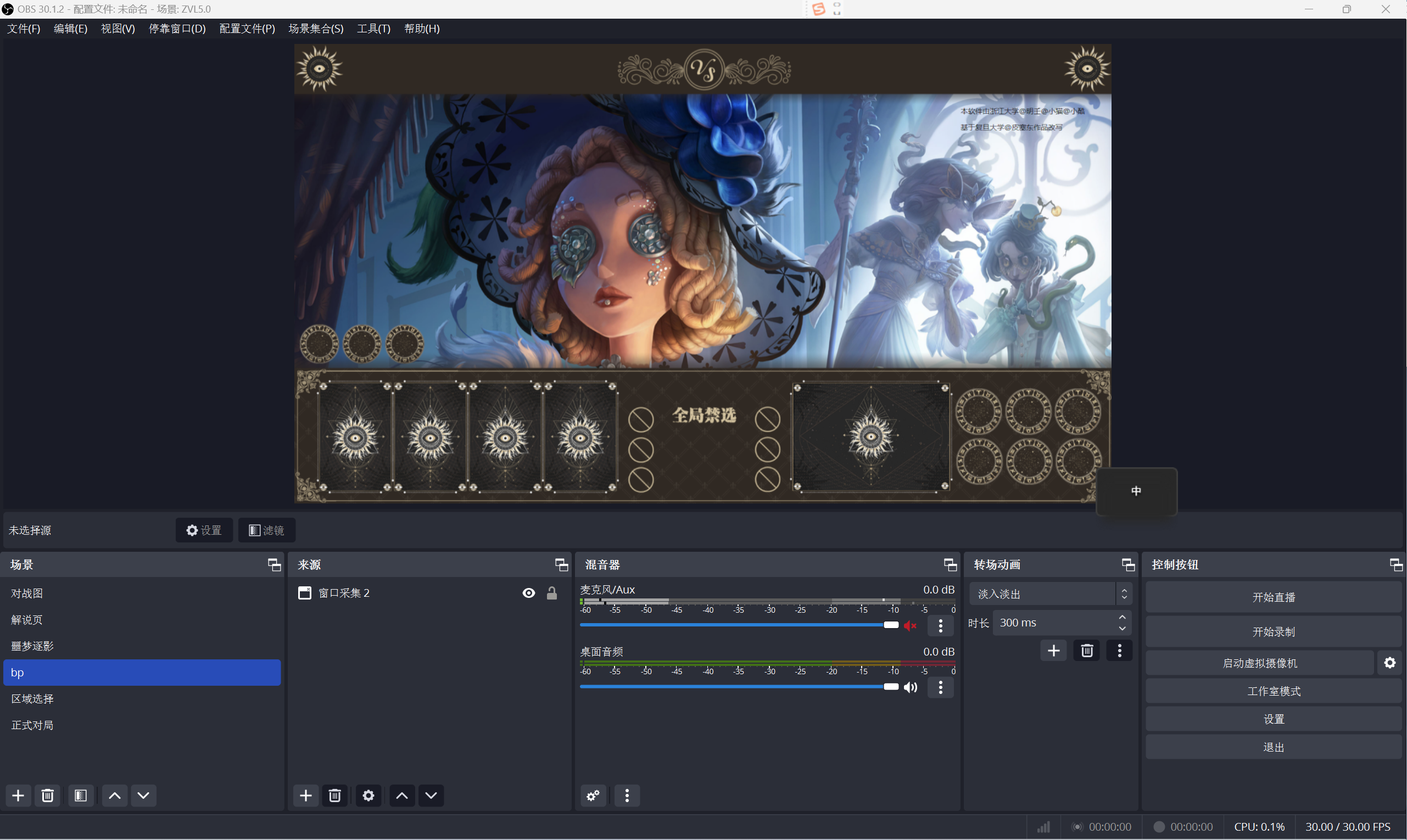1407x840 pixels.
Task: Increase transition duration with up arrow
Action: [1122, 617]
